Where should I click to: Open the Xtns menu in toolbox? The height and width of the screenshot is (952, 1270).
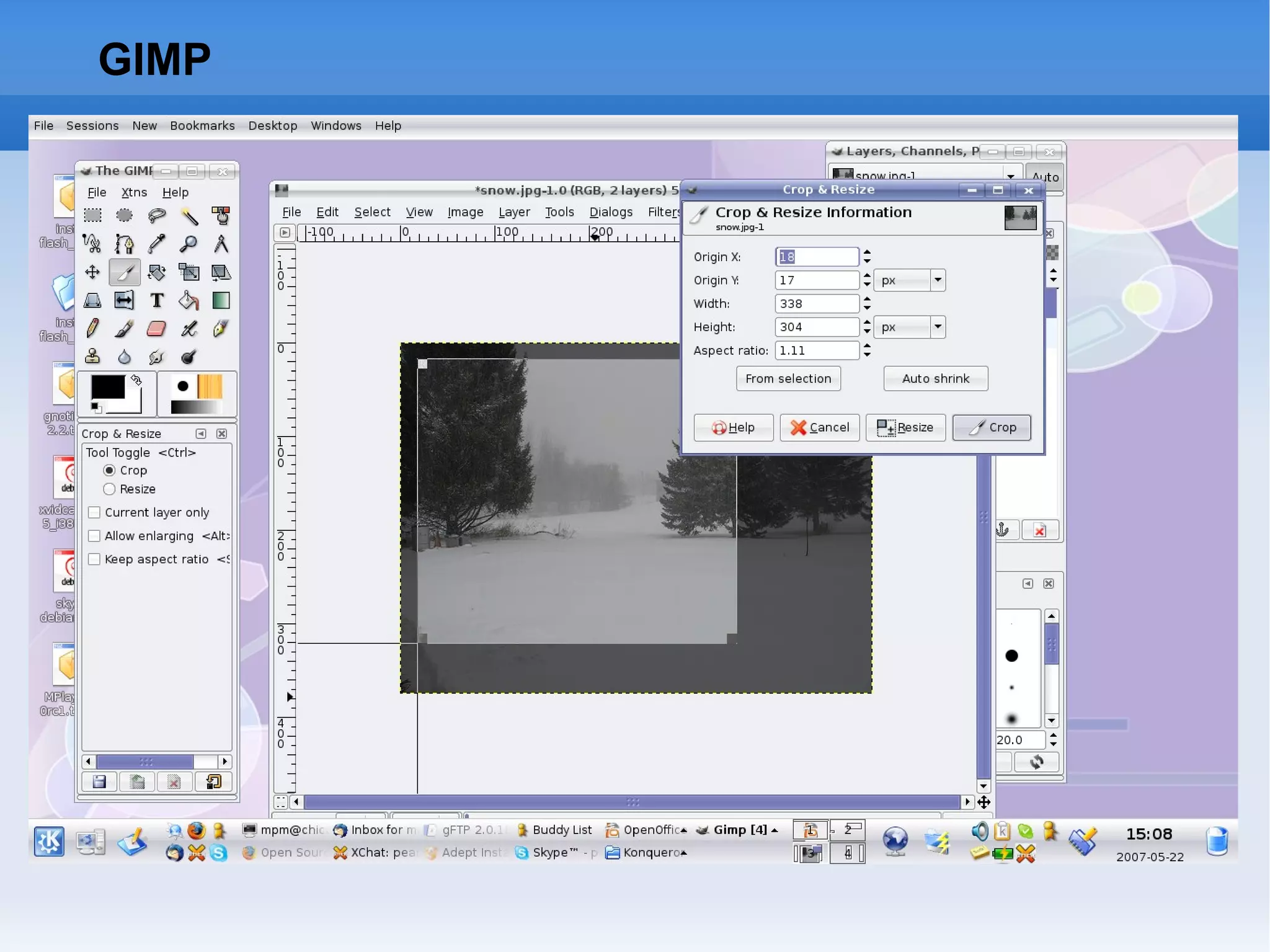[134, 192]
